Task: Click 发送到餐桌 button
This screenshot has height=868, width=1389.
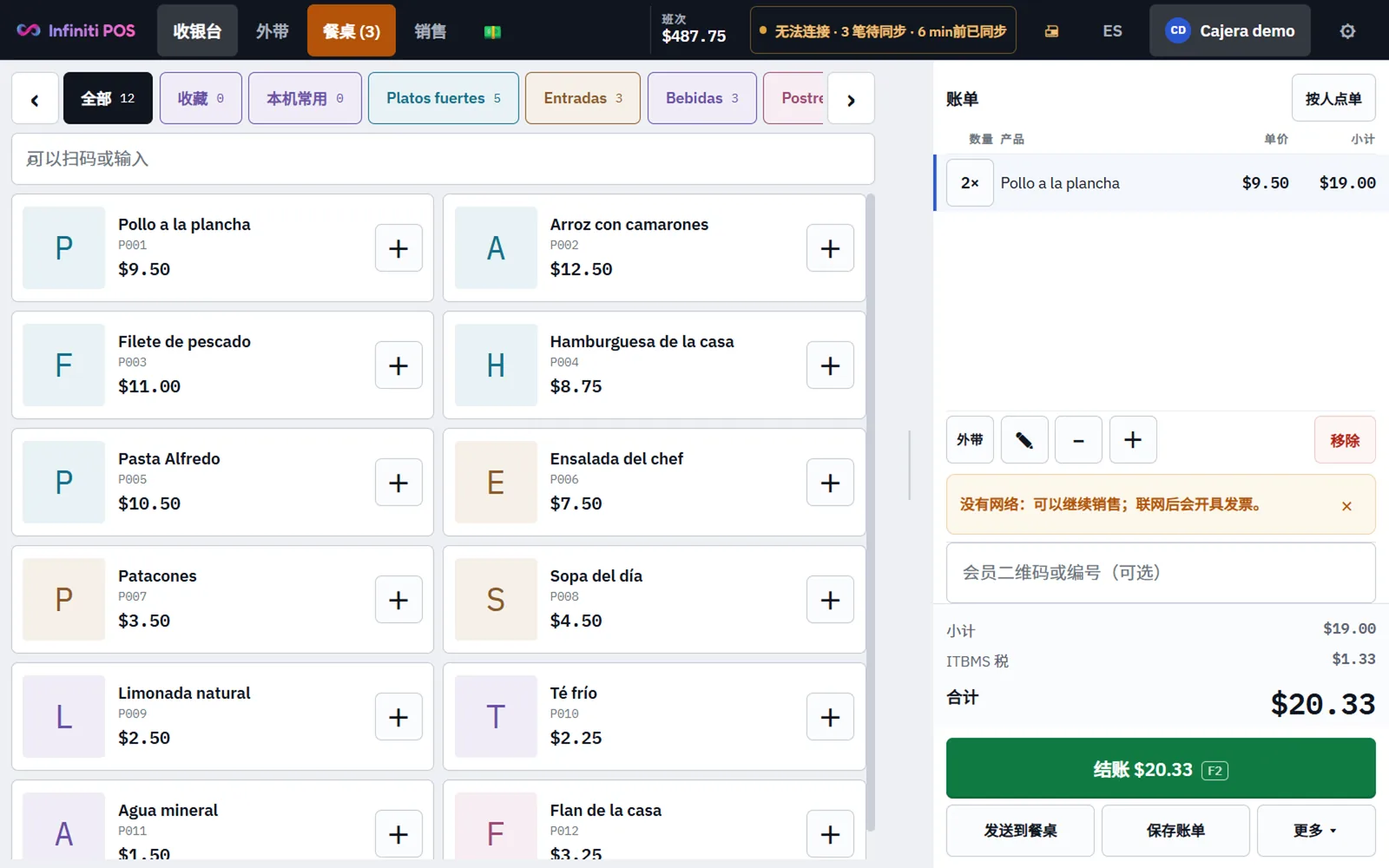Action: (1021, 831)
